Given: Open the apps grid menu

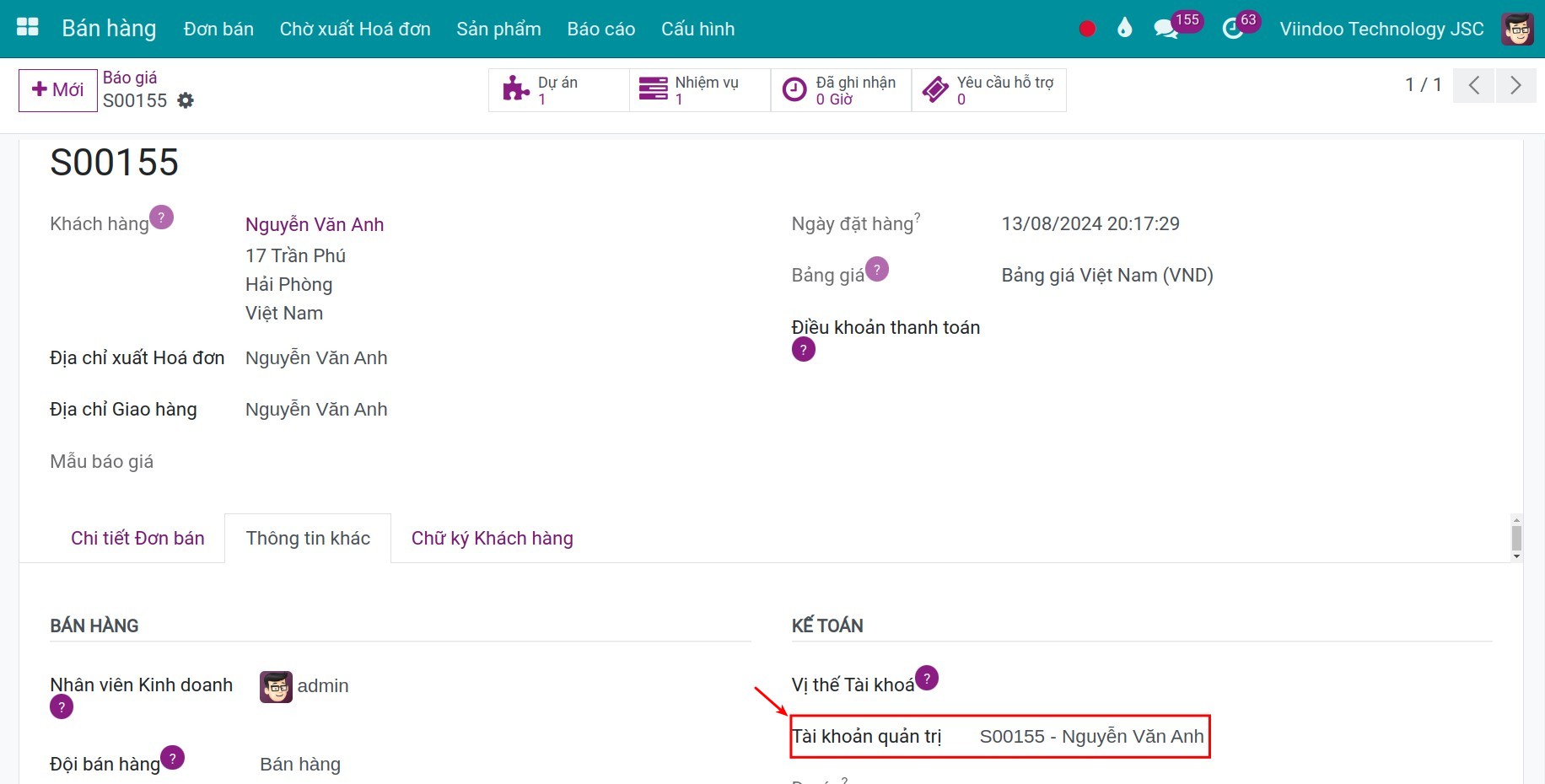Looking at the screenshot, I should click(x=27, y=28).
